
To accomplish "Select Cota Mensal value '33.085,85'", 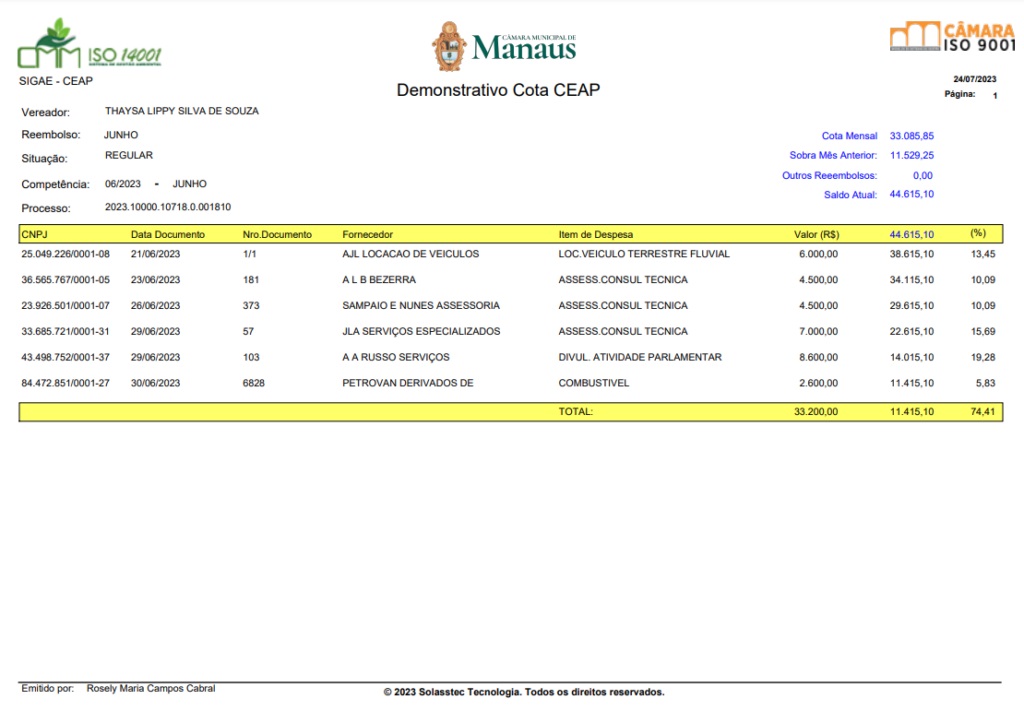I will [912, 136].
